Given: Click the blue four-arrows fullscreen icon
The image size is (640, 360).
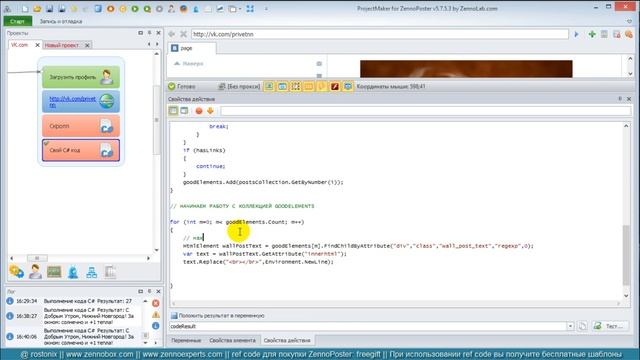Looking at the screenshot, I should click(250, 9).
